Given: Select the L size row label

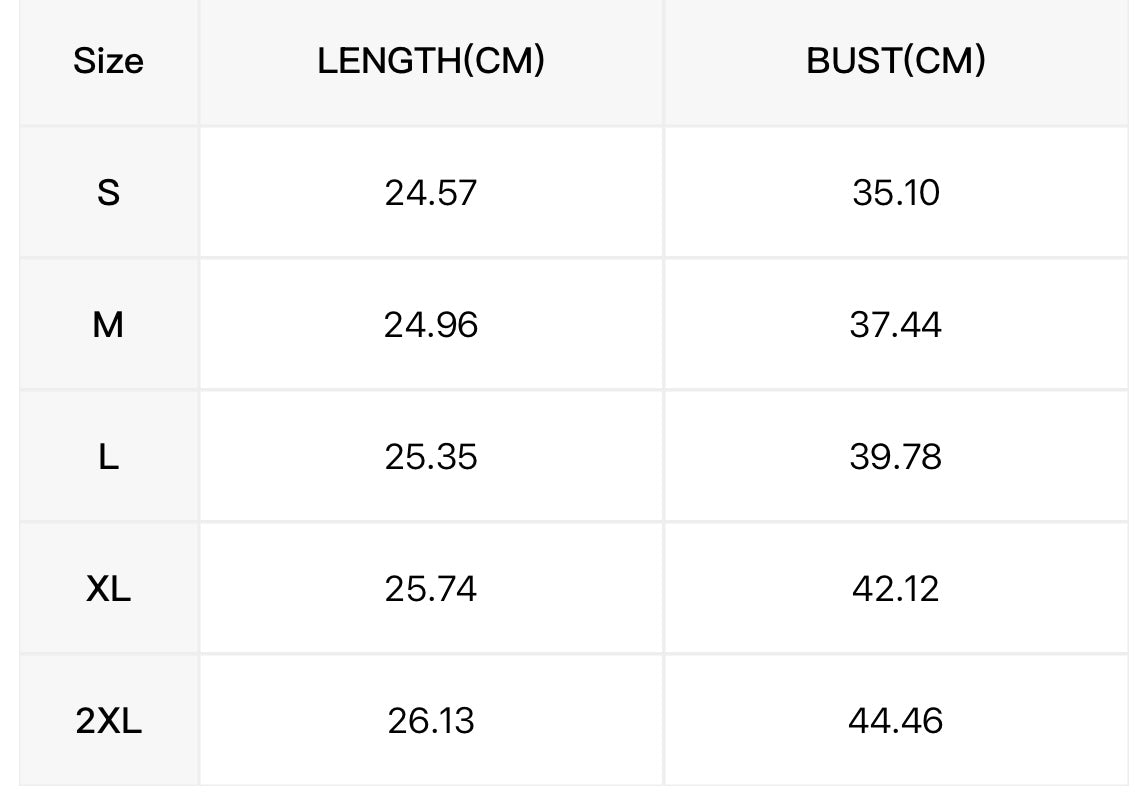Looking at the screenshot, I should pos(108,457).
